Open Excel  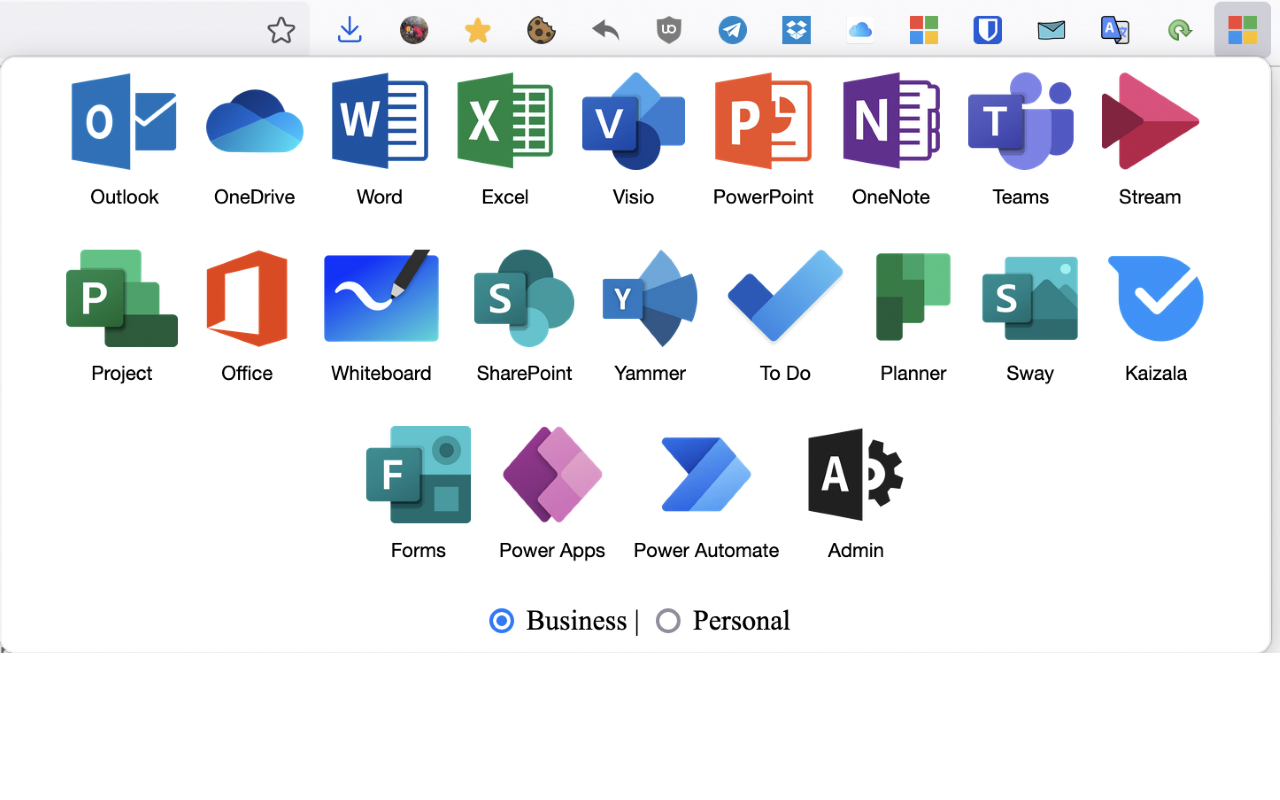point(504,120)
